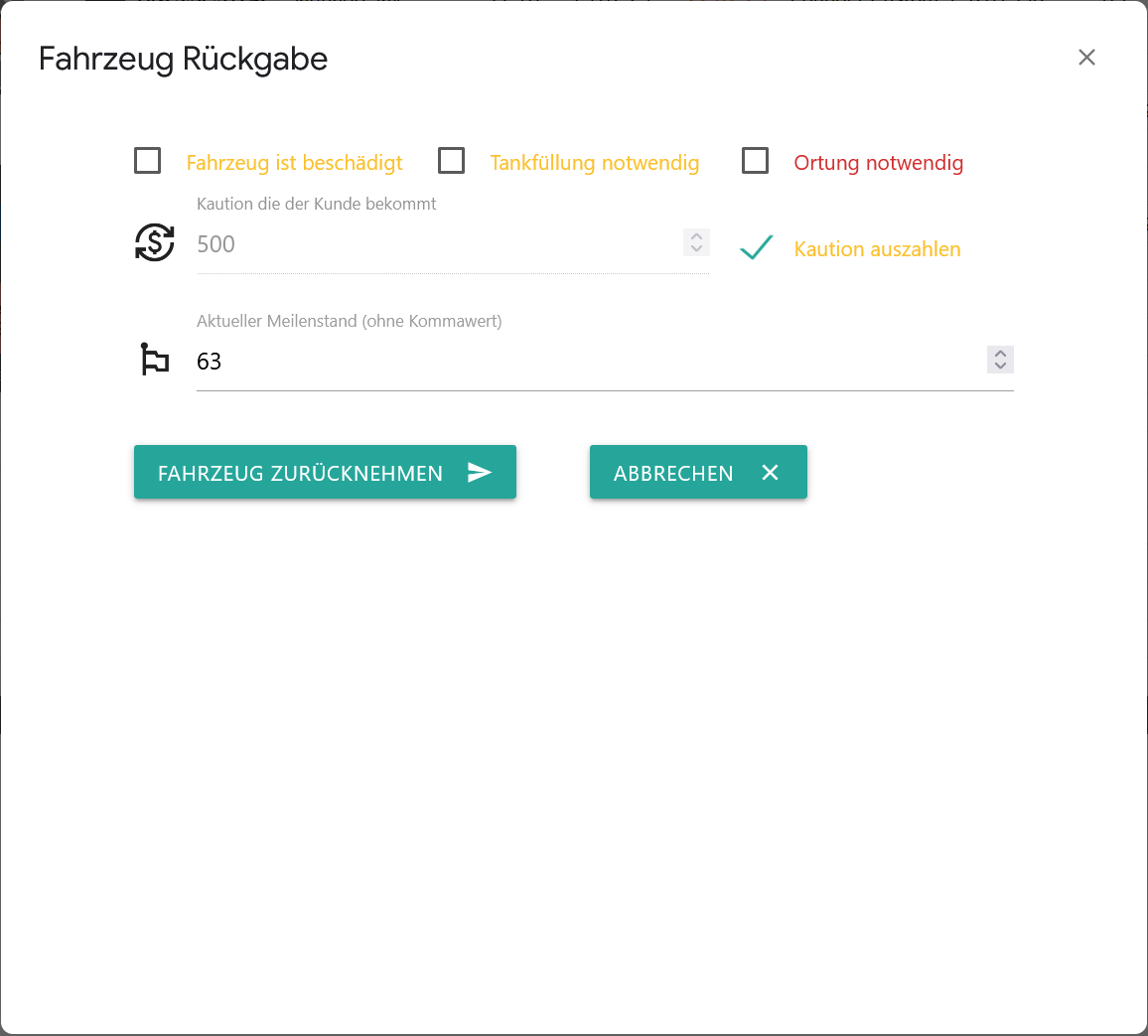Decrease the Kaution value with down arrow
This screenshot has width=1148, height=1036.
pyautogui.click(x=696, y=249)
